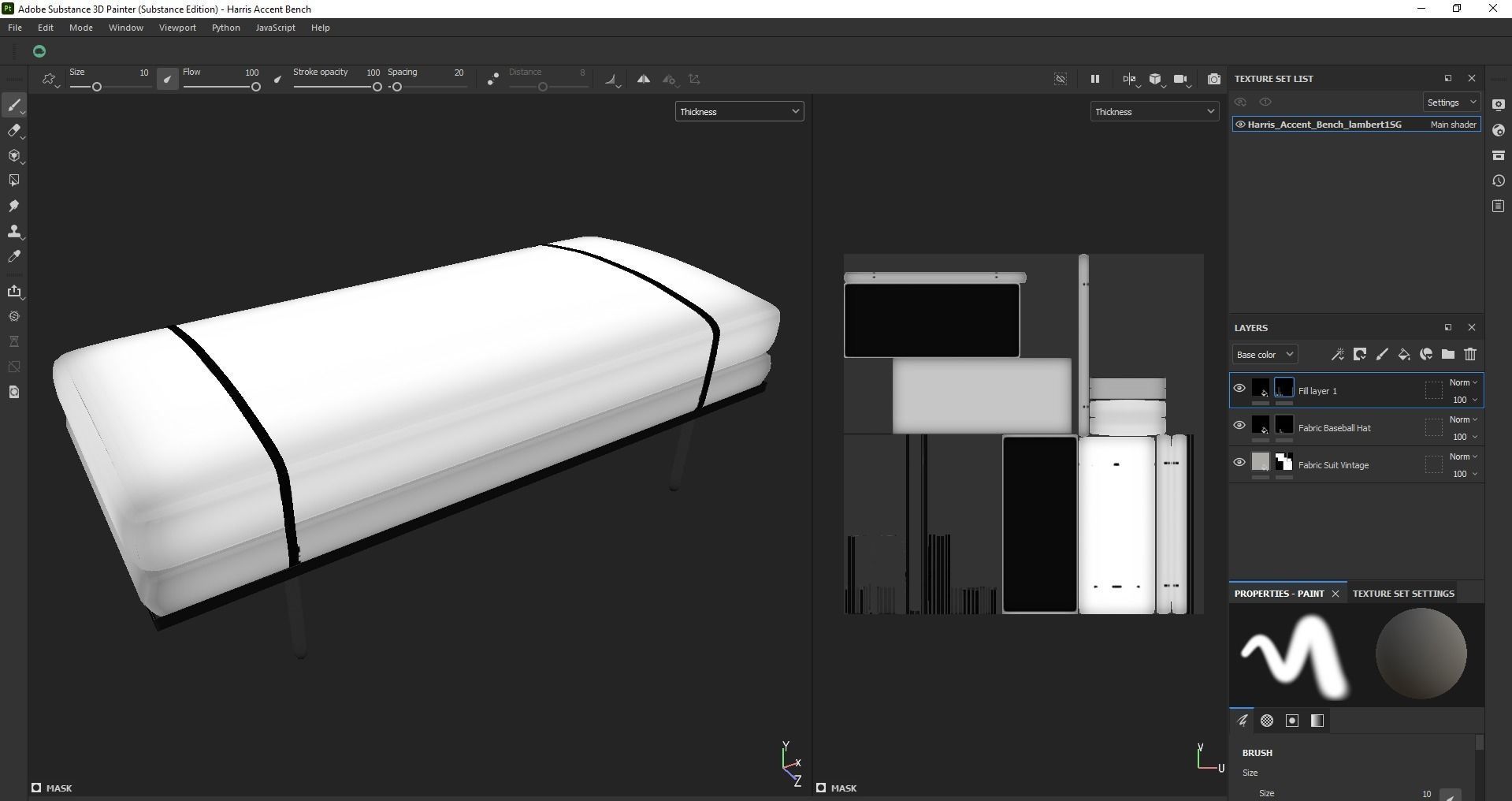
Task: Add a folder to layers
Action: click(x=1447, y=355)
